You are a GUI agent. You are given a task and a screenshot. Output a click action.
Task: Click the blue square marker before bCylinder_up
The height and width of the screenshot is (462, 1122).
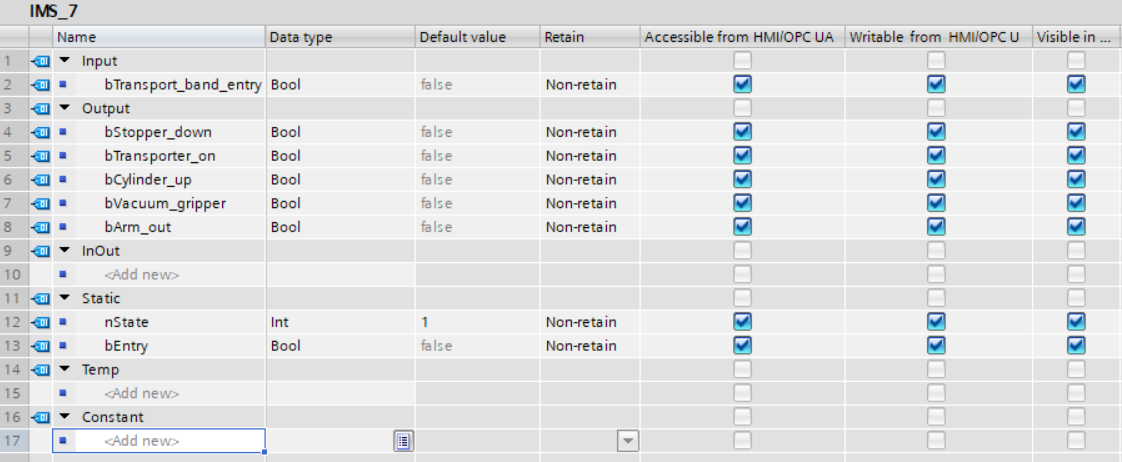[62, 180]
